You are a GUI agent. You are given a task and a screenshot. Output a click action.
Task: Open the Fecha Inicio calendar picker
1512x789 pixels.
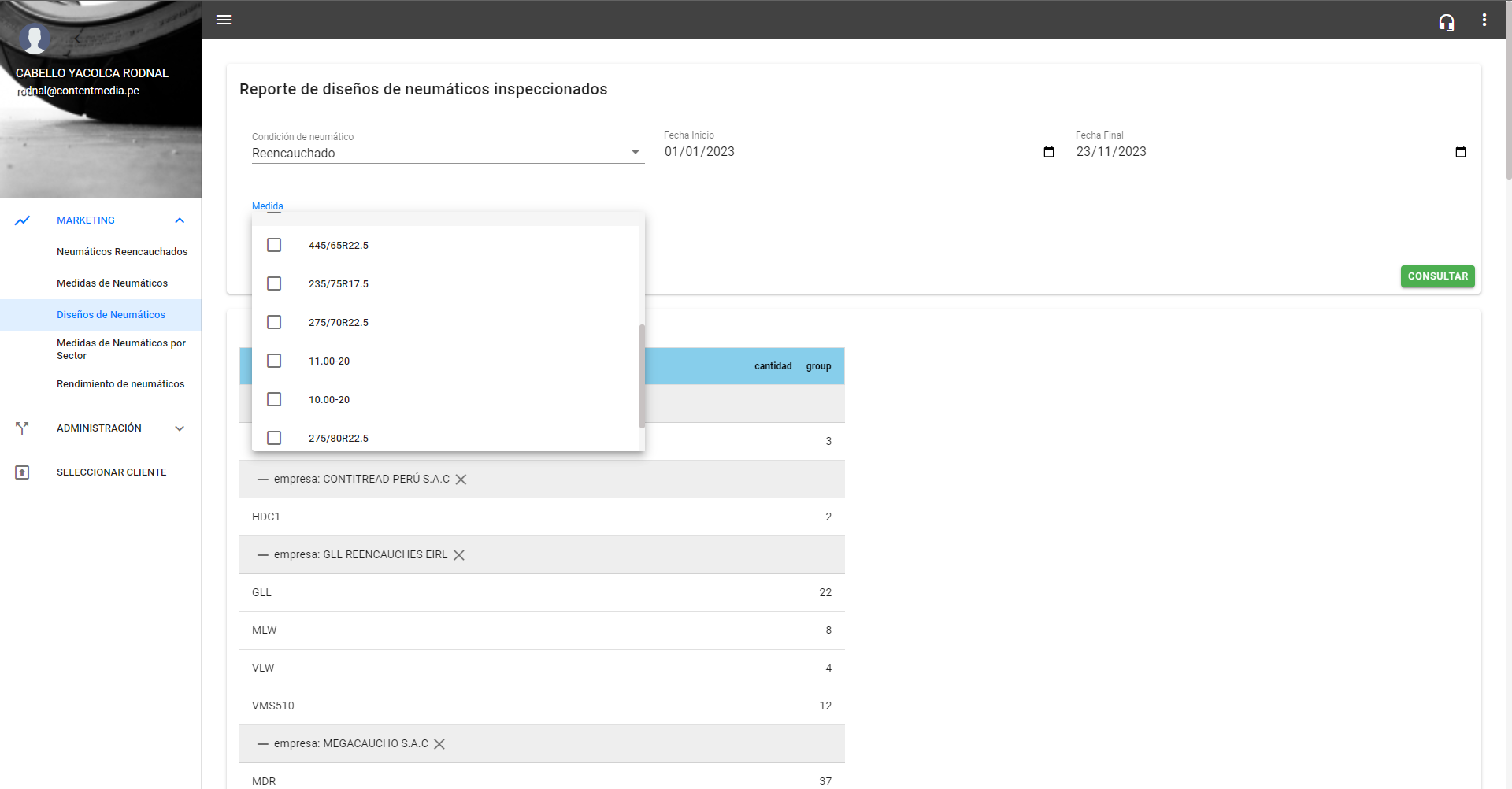tap(1048, 152)
